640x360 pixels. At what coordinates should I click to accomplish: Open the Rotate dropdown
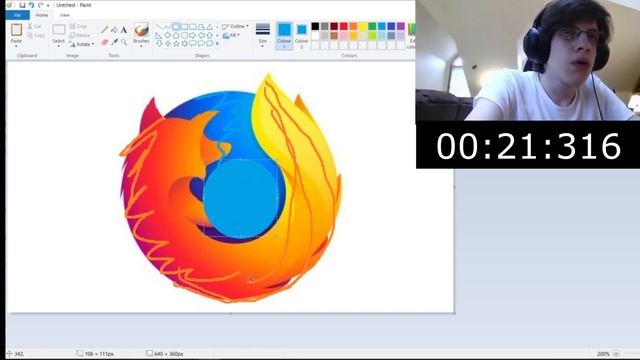pos(82,44)
